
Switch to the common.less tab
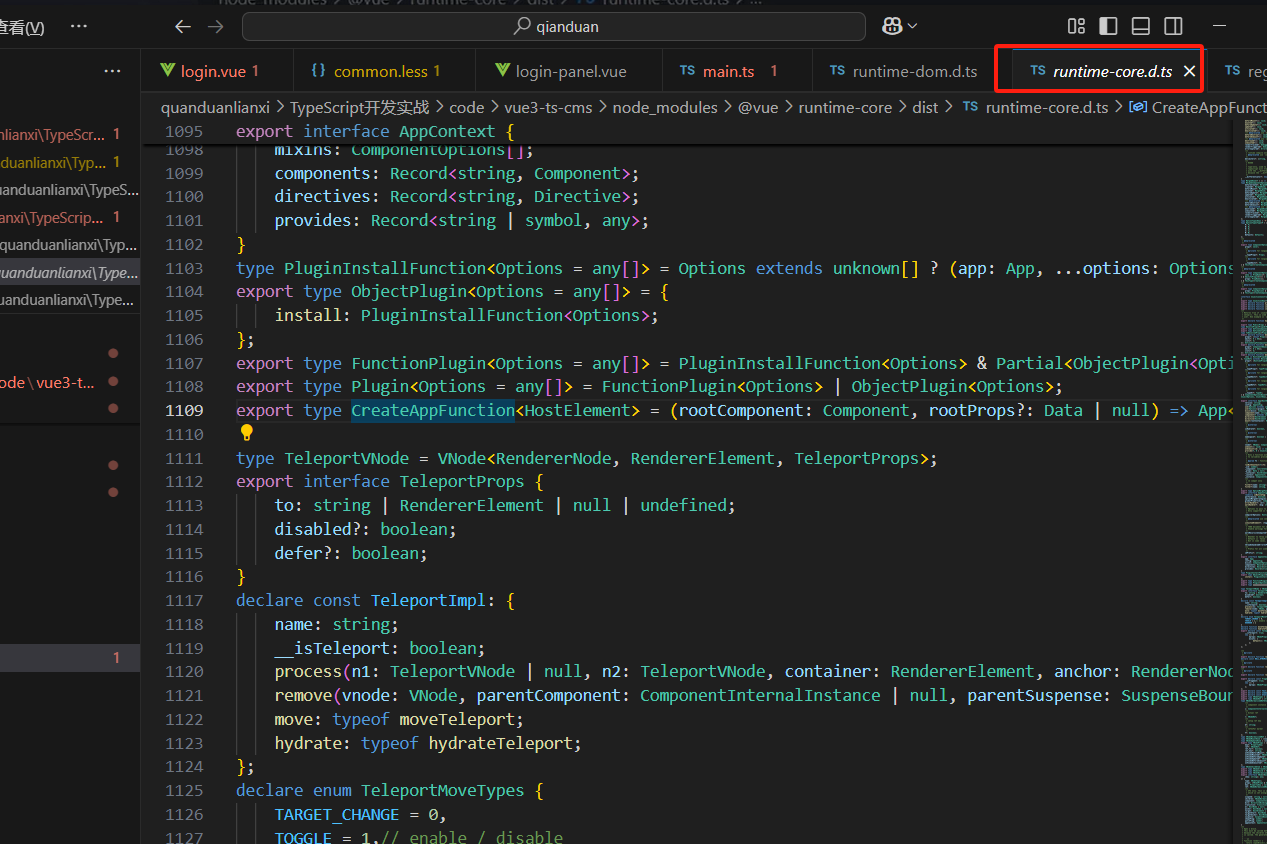point(379,71)
